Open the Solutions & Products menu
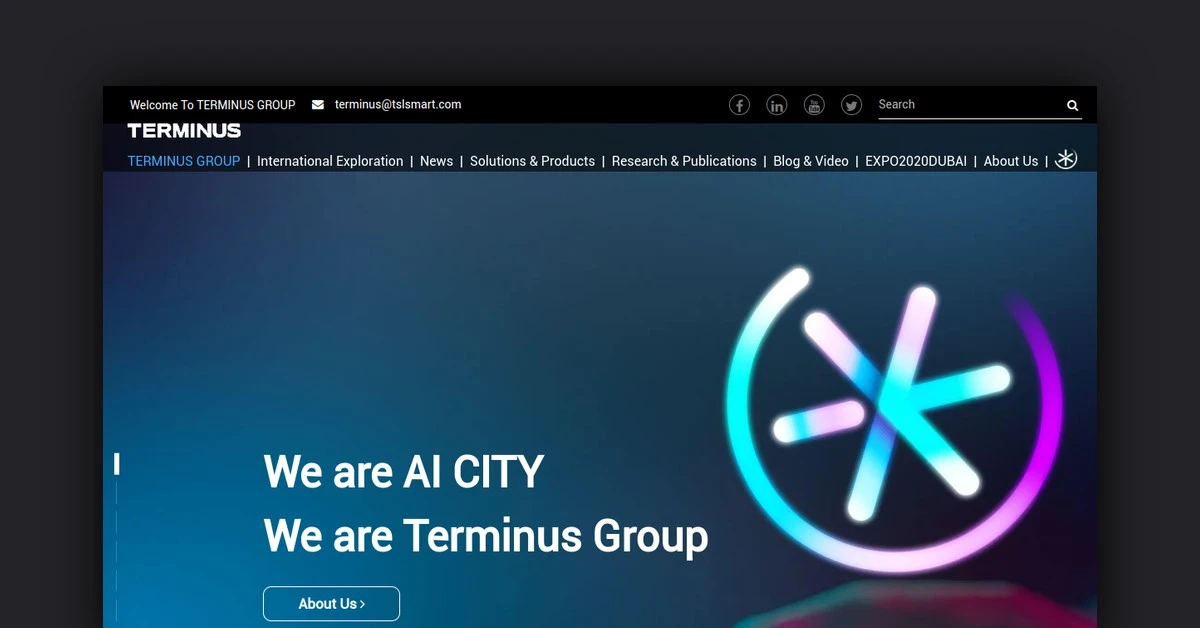Image resolution: width=1200 pixels, height=628 pixels. click(532, 161)
